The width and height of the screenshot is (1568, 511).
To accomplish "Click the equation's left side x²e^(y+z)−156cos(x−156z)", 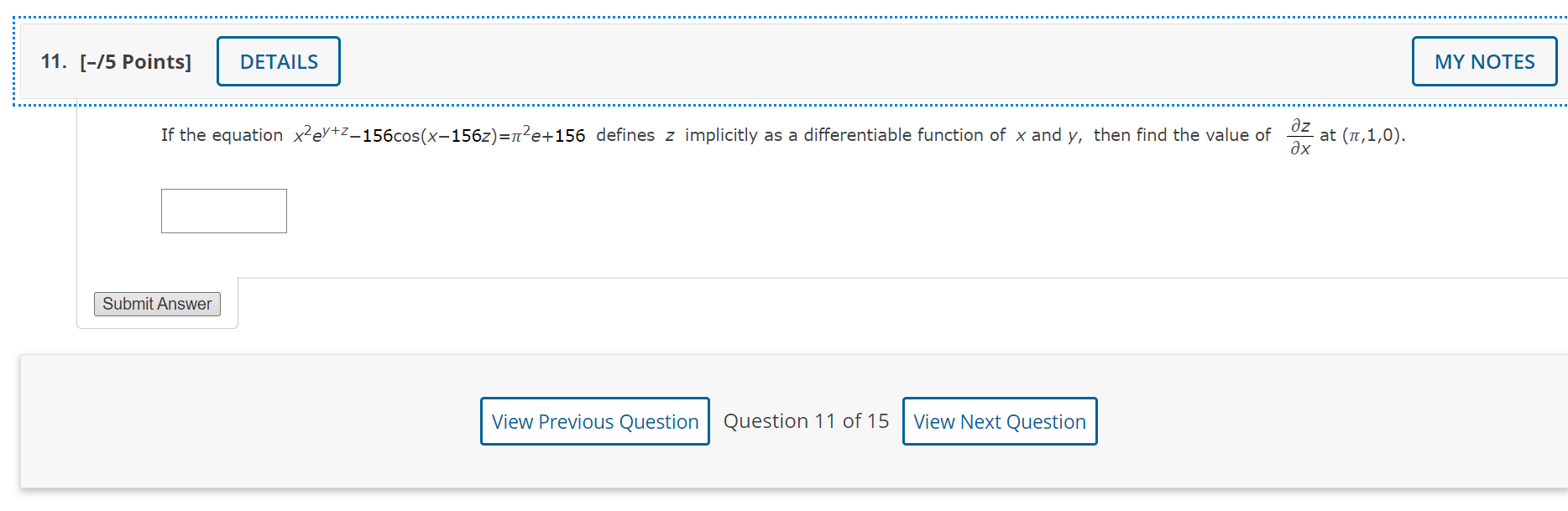I will click(x=395, y=134).
